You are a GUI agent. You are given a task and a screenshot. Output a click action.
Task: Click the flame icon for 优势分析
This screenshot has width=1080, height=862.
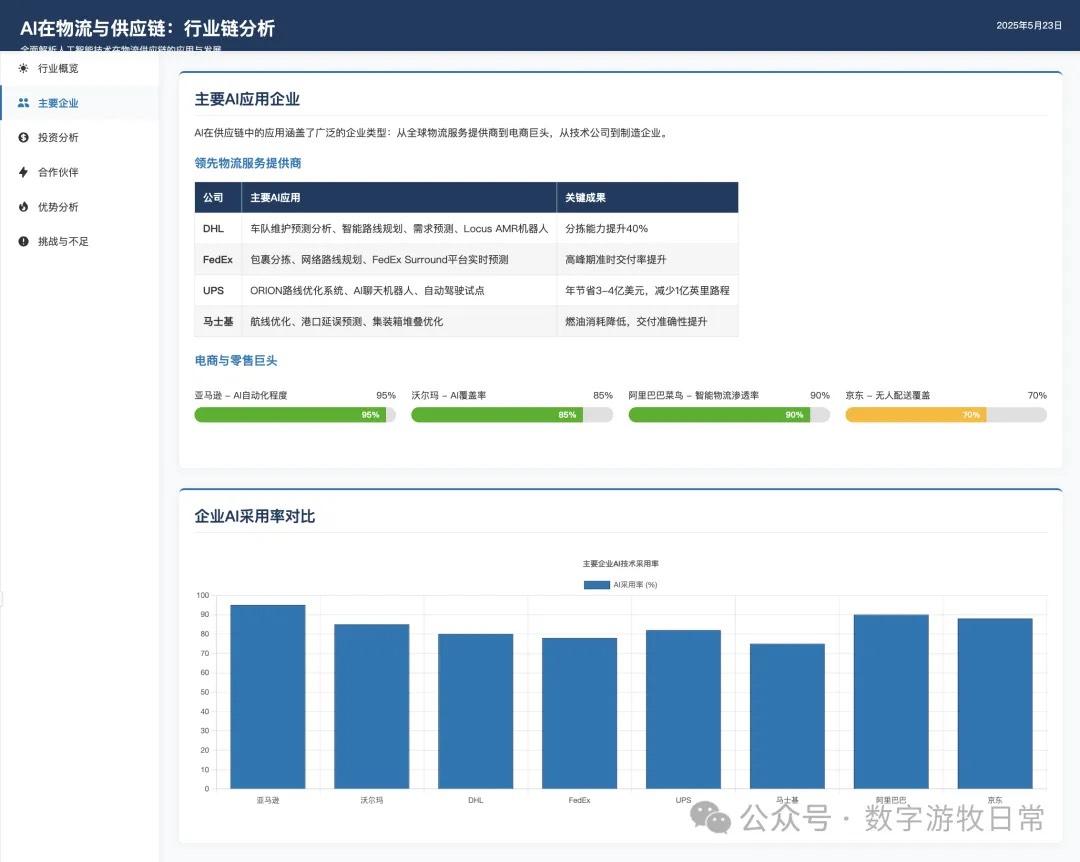pos(23,207)
